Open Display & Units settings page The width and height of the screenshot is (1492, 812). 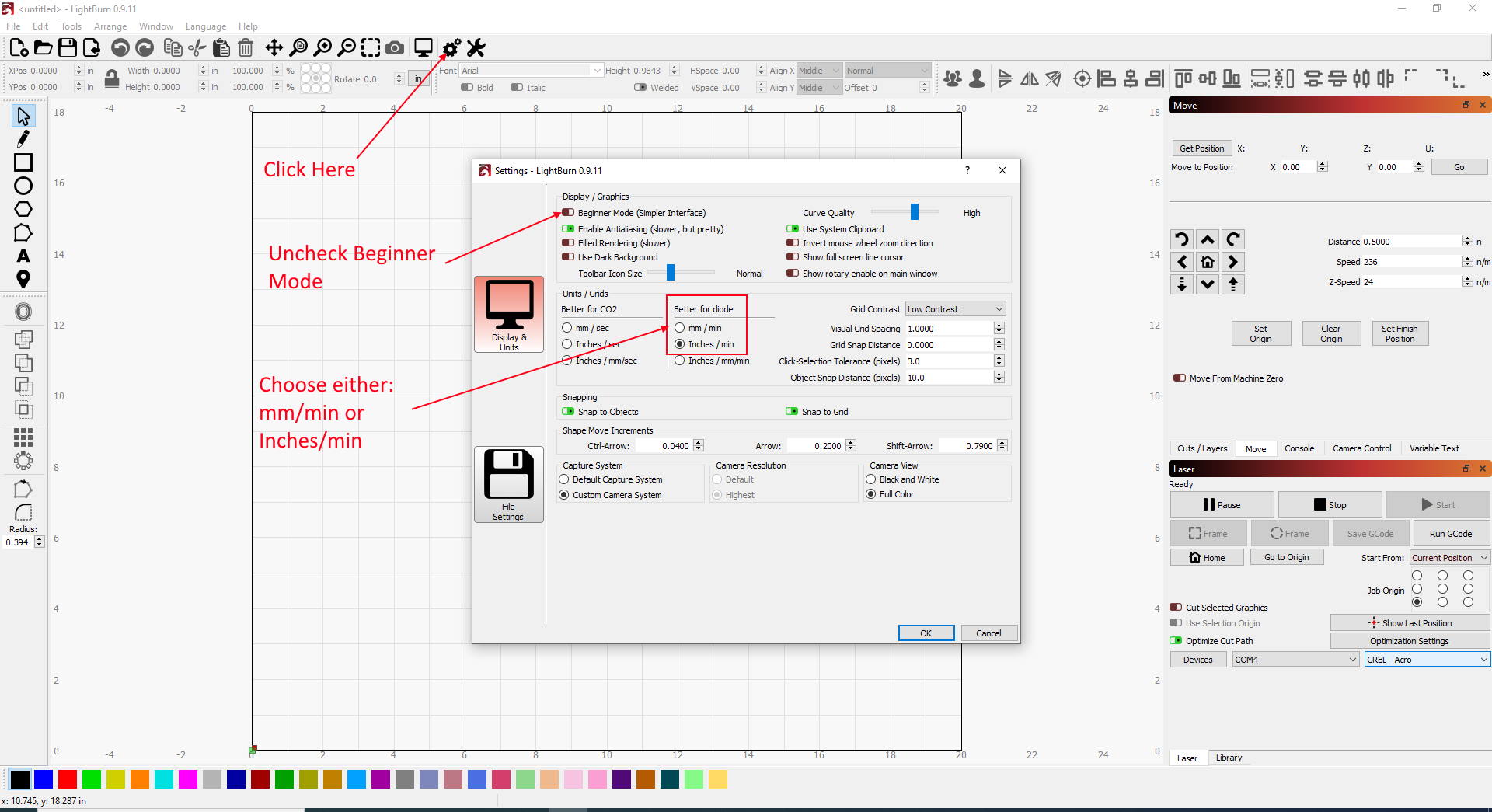tap(509, 315)
